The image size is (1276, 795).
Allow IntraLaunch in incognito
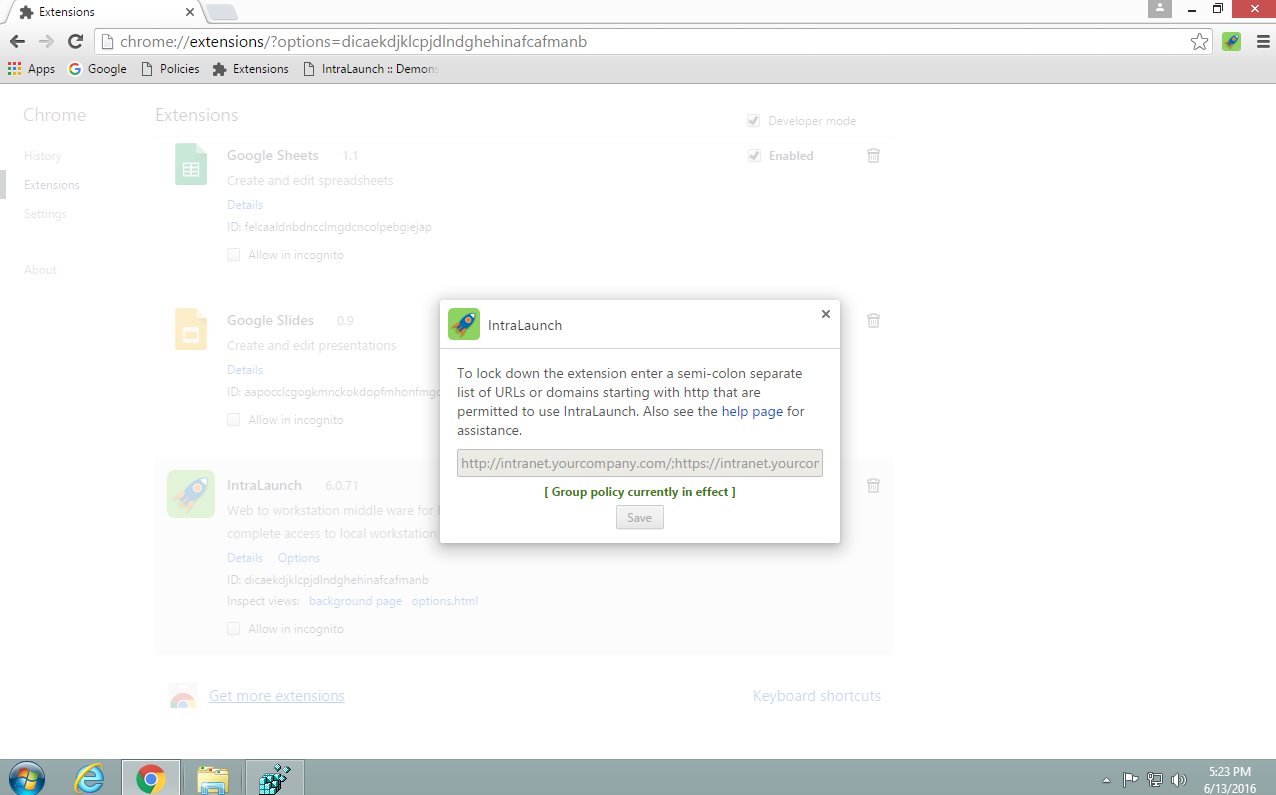(x=233, y=629)
